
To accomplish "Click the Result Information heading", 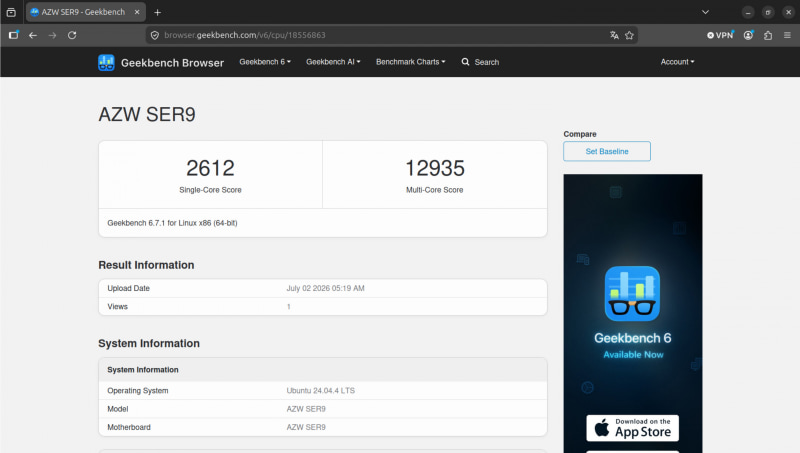I will pos(146,265).
